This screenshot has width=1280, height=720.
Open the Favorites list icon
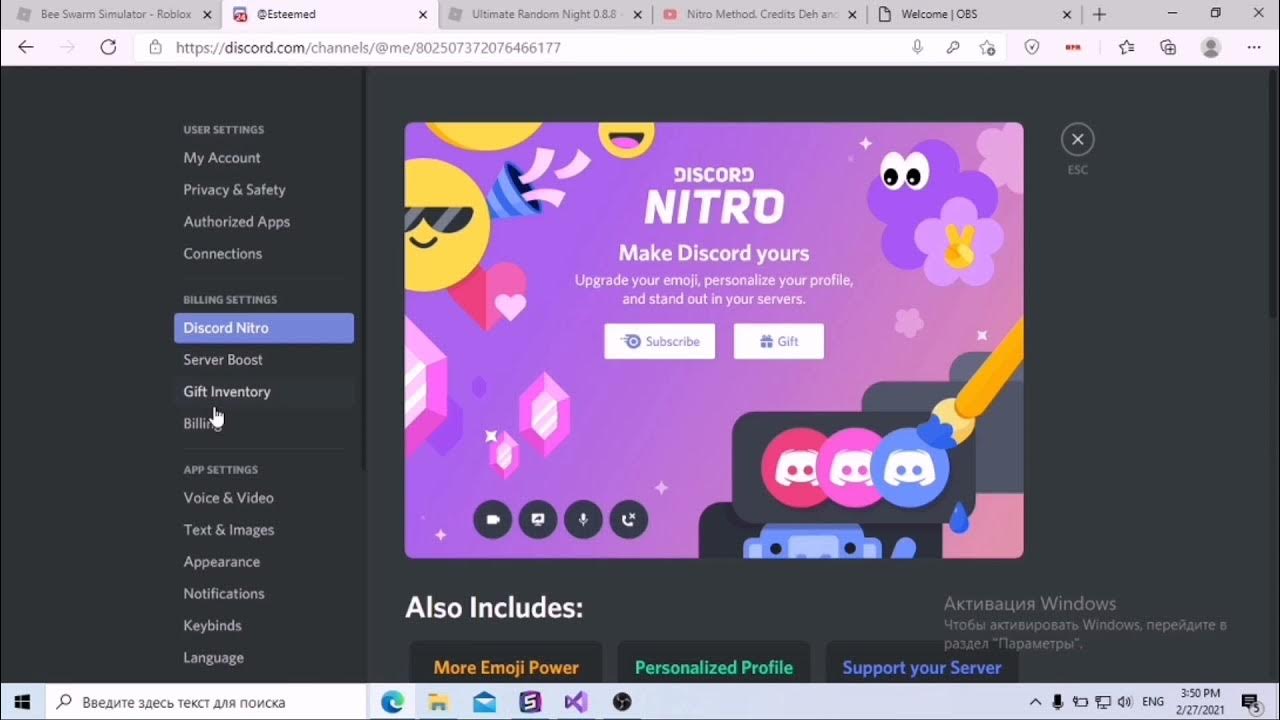[x=1127, y=47]
